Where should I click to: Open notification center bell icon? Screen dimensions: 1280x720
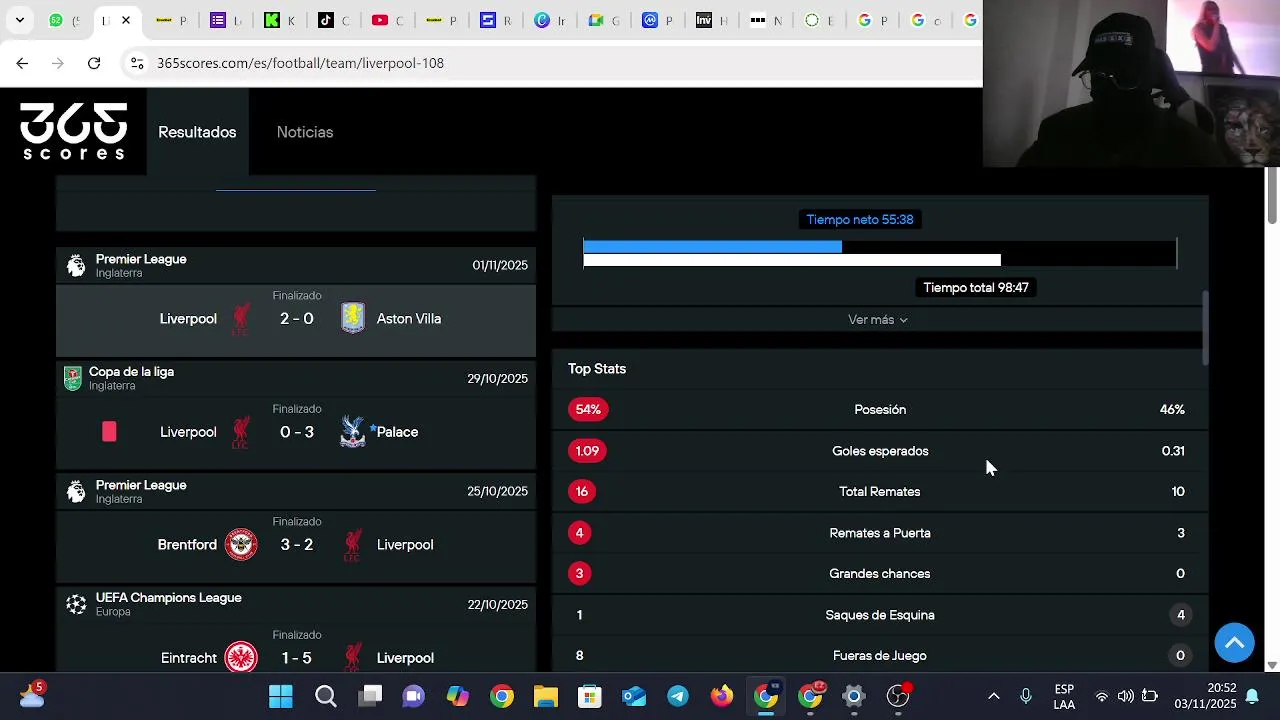click(1251, 697)
